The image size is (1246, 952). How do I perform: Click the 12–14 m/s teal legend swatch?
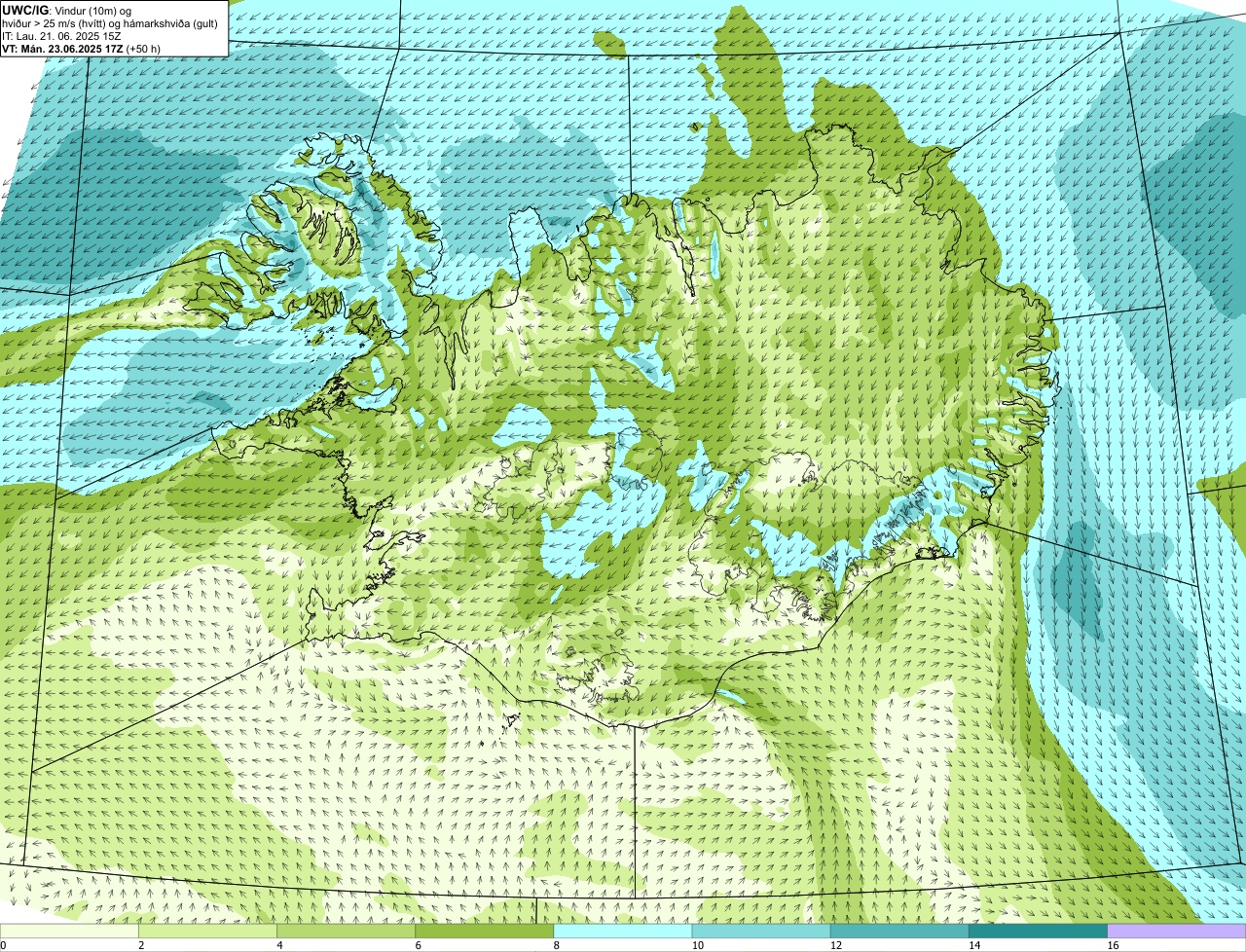tap(899, 931)
